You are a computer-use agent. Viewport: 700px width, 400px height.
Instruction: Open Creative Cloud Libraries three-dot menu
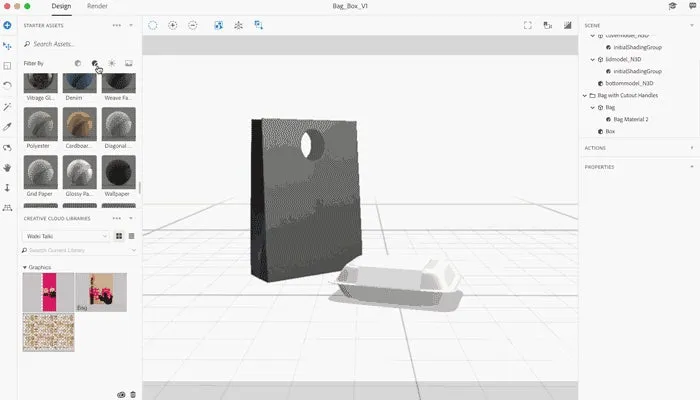[117, 218]
